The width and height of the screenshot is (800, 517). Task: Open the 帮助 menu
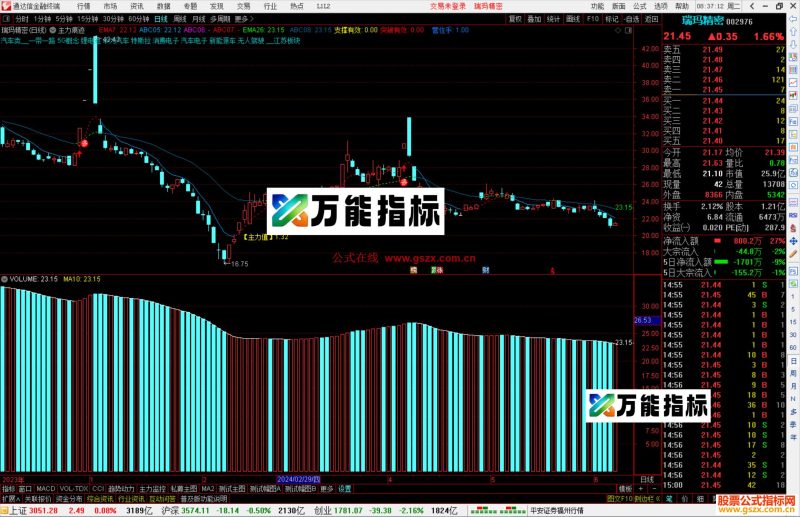[682, 6]
